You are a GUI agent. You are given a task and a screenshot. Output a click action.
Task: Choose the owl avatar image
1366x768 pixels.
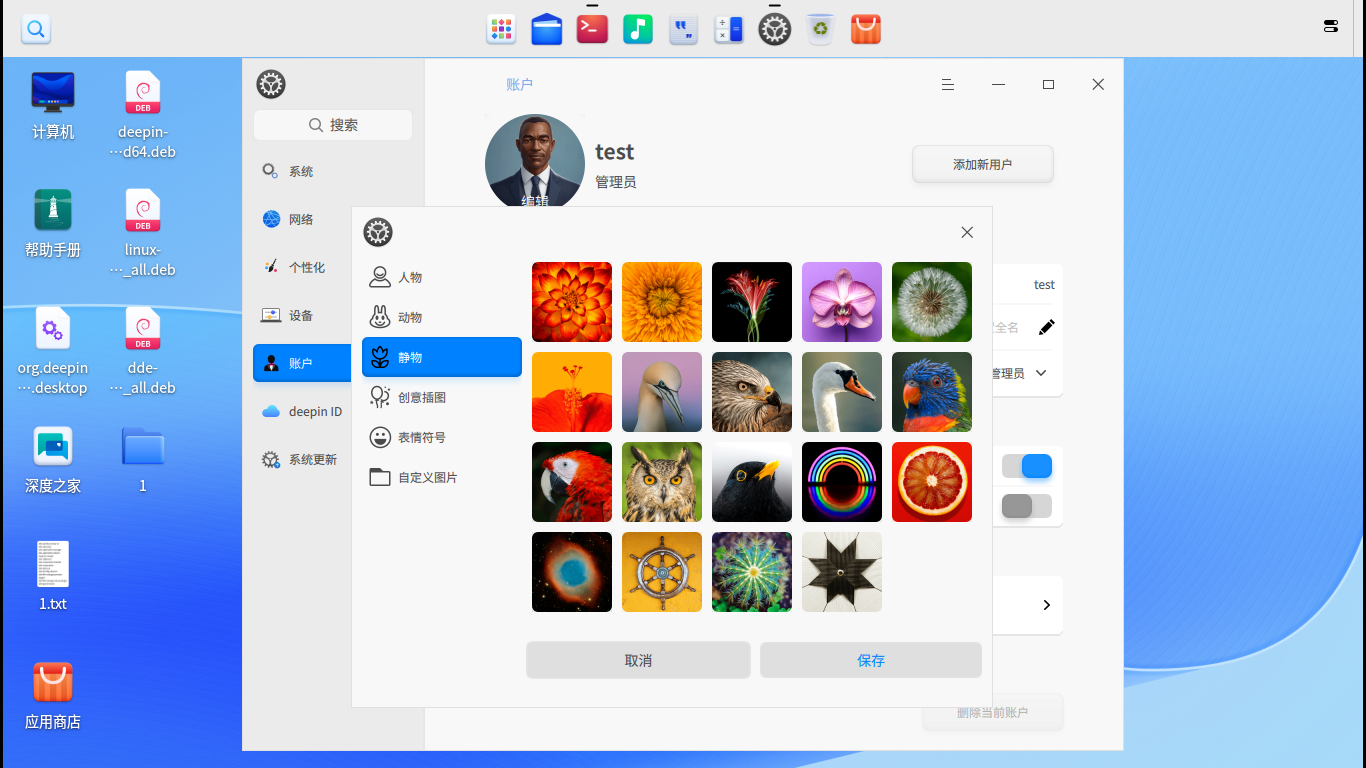[662, 482]
